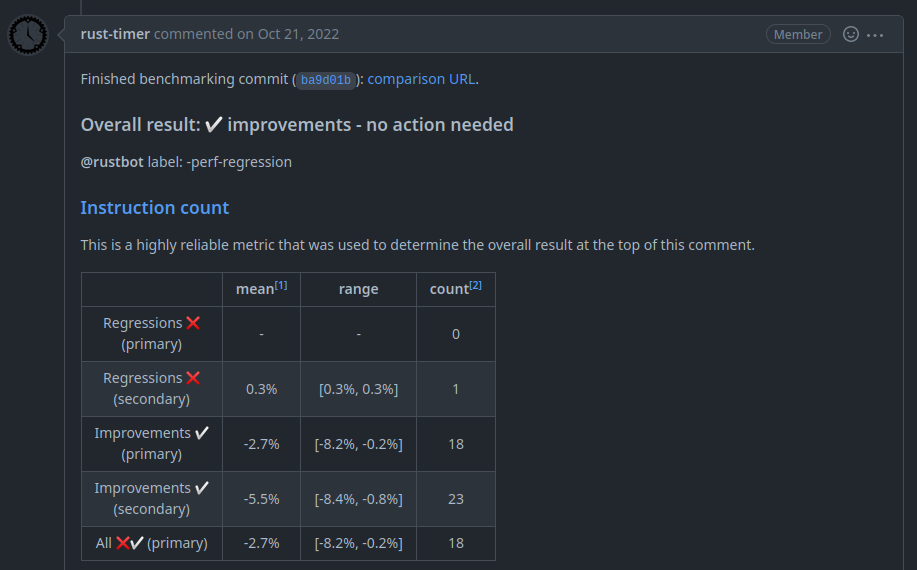
Task: Click red cross icon in Regressions secondary row
Action: [193, 378]
